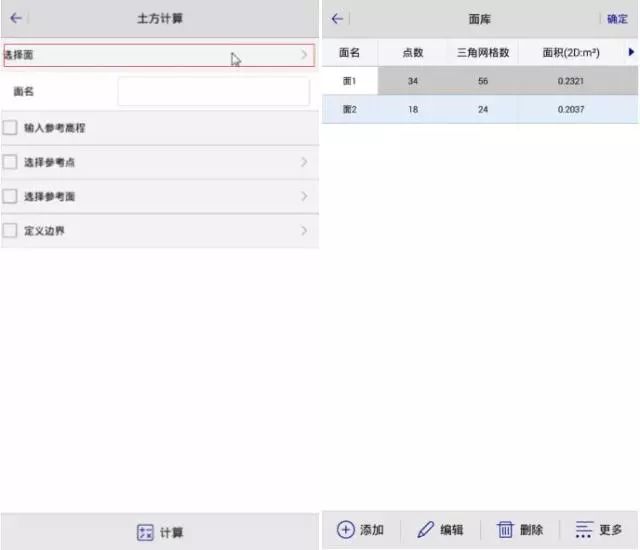Click the 添加 plus circle icon

pyautogui.click(x=346, y=530)
